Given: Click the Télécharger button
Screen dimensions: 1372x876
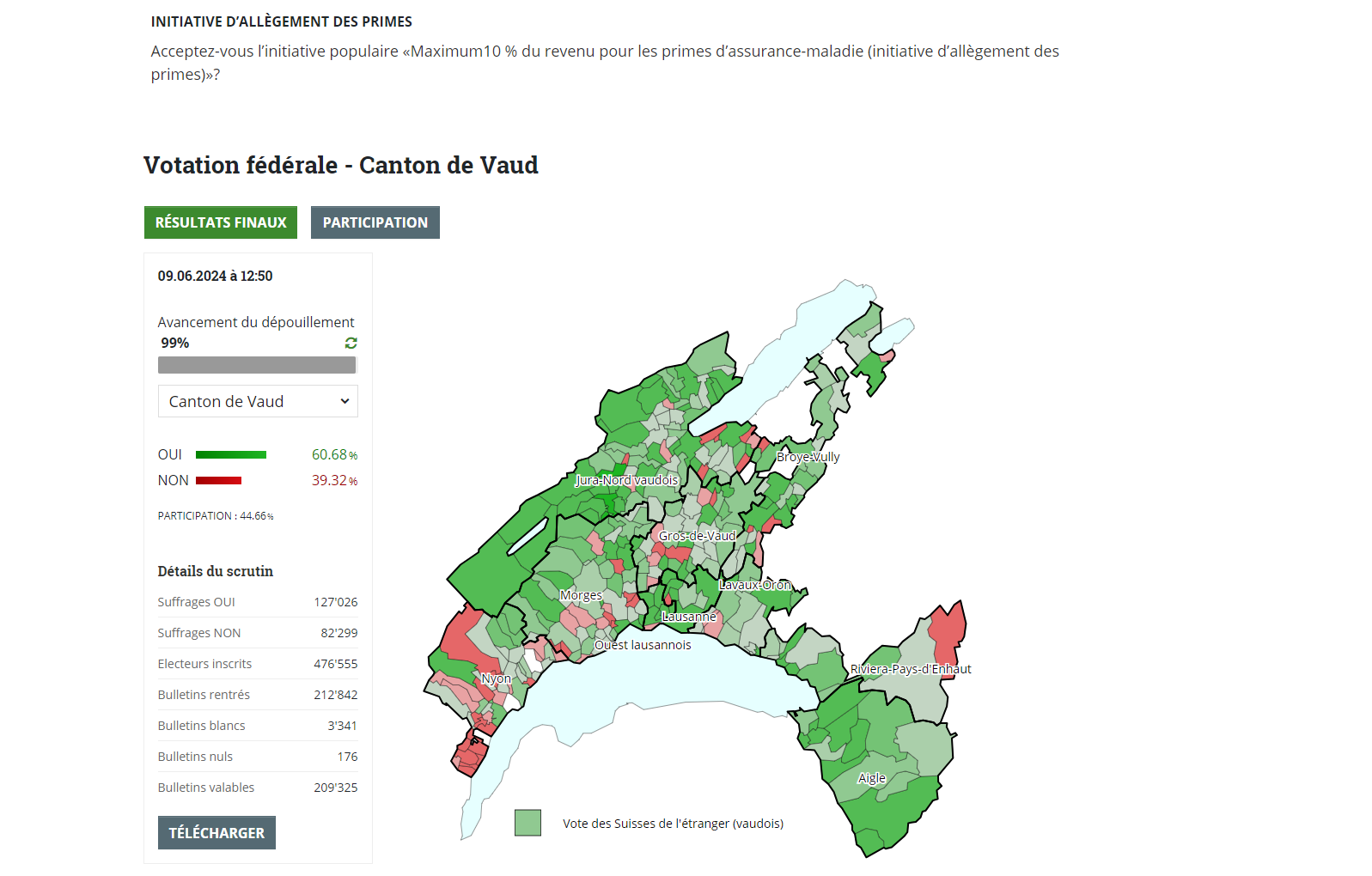Looking at the screenshot, I should (216, 832).
